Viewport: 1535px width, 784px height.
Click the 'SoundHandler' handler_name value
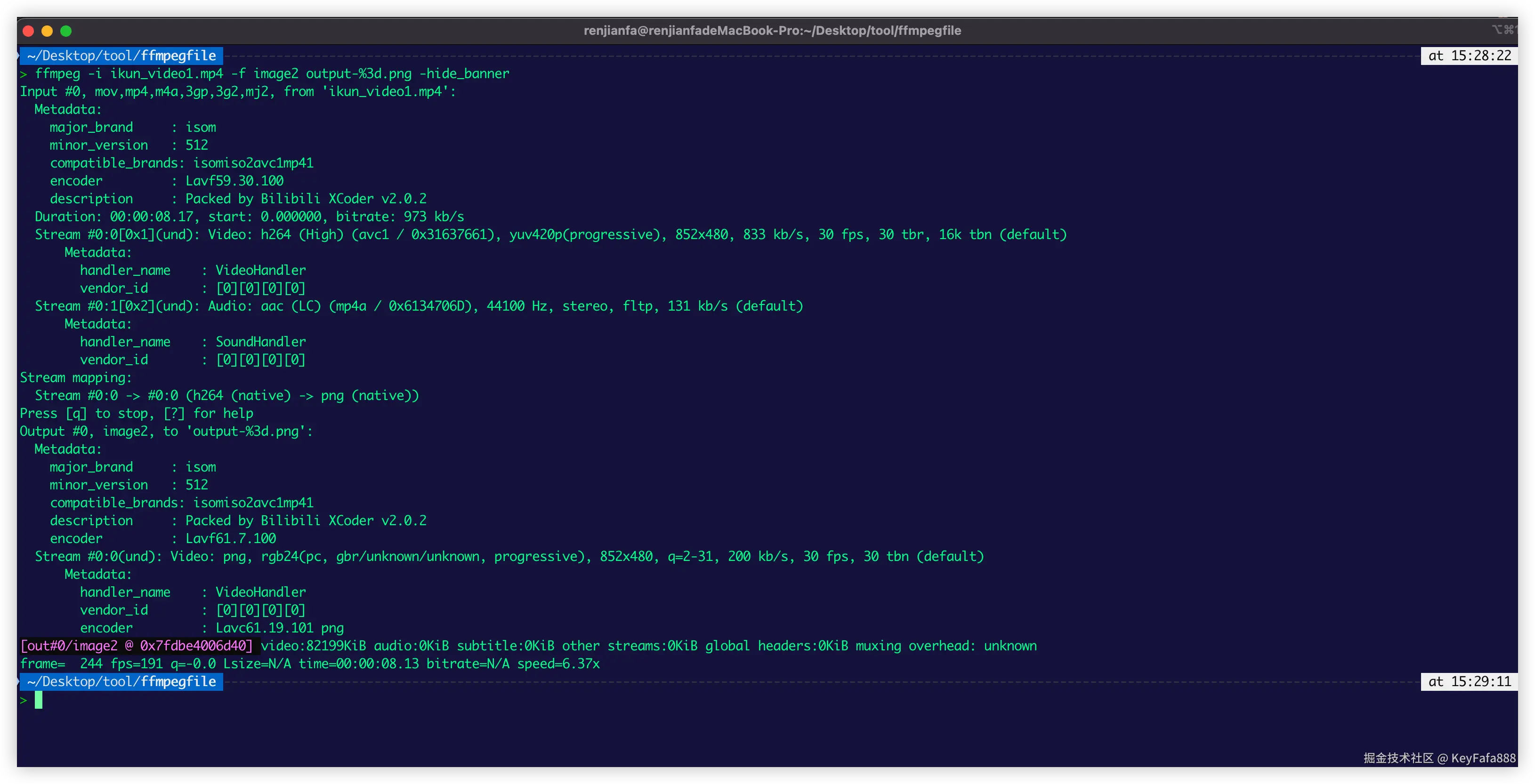coord(260,342)
